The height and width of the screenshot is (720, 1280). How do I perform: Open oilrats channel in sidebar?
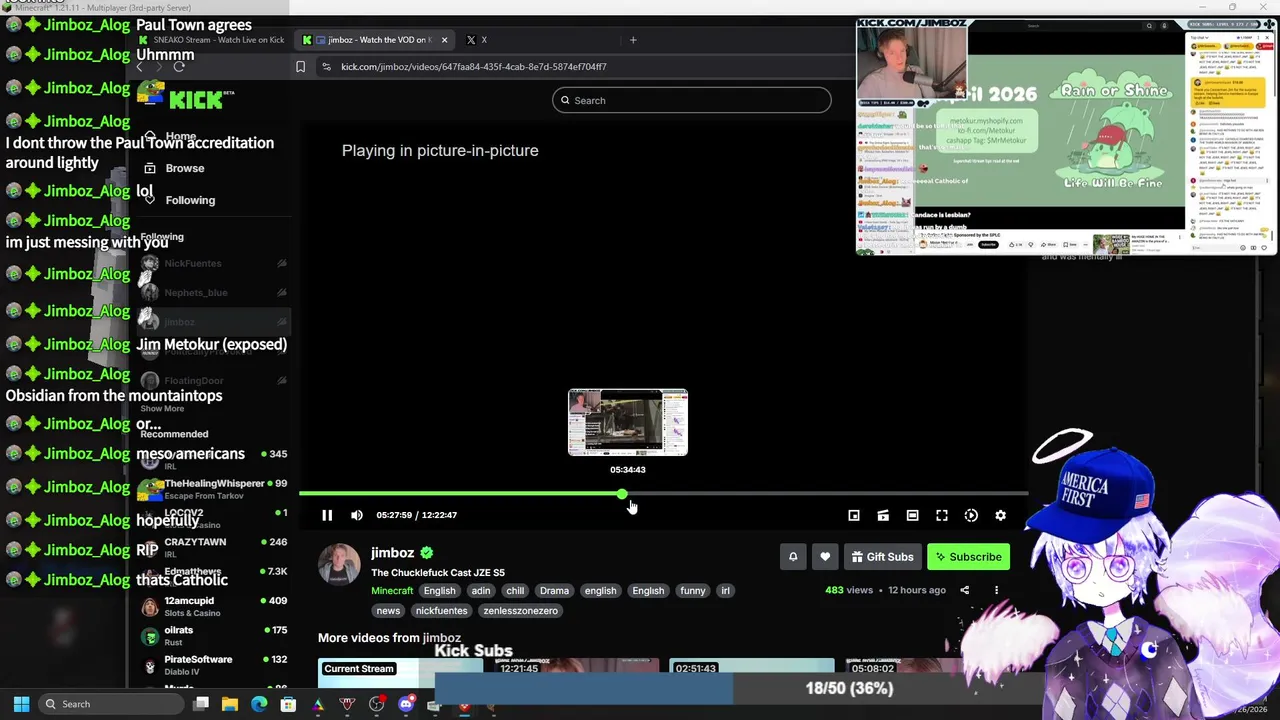coord(213,636)
